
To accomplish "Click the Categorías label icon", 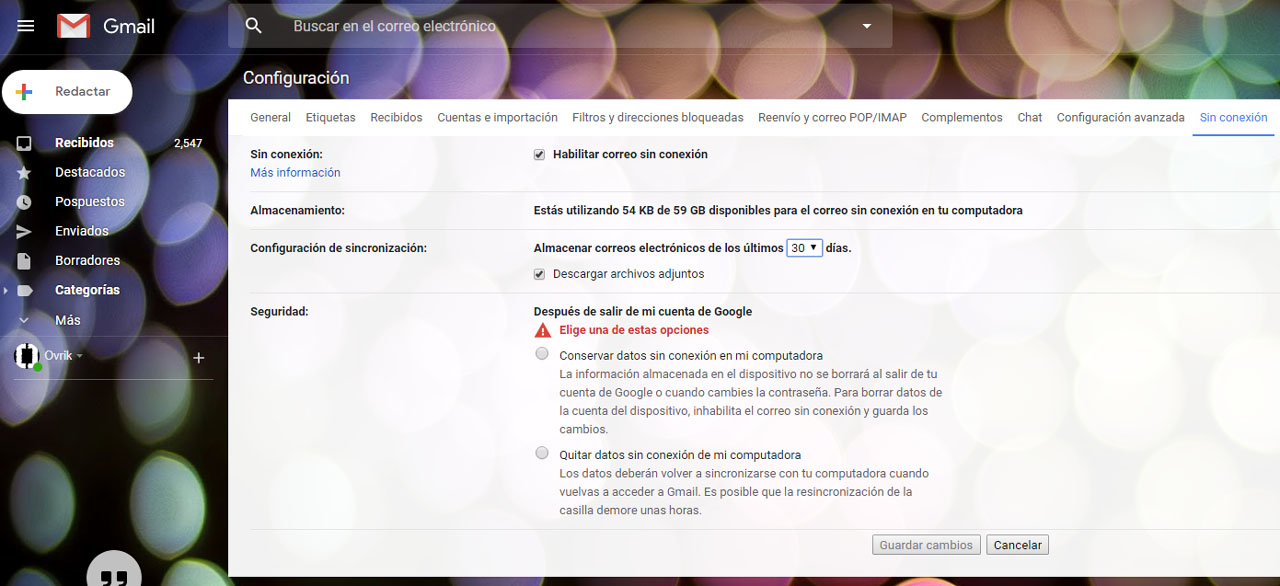I will pyautogui.click(x=24, y=290).
